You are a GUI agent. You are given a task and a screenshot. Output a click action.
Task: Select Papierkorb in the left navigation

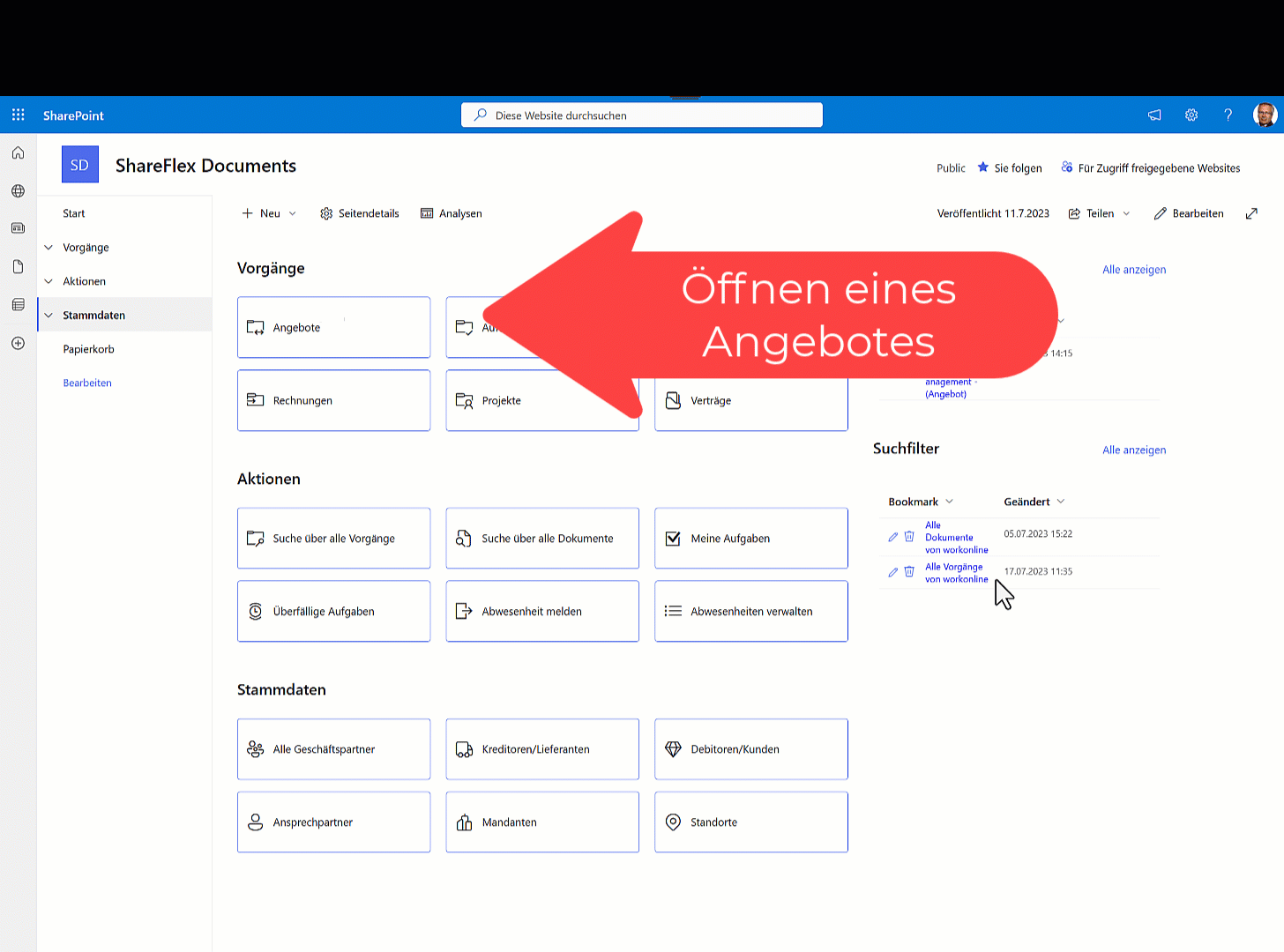click(88, 349)
